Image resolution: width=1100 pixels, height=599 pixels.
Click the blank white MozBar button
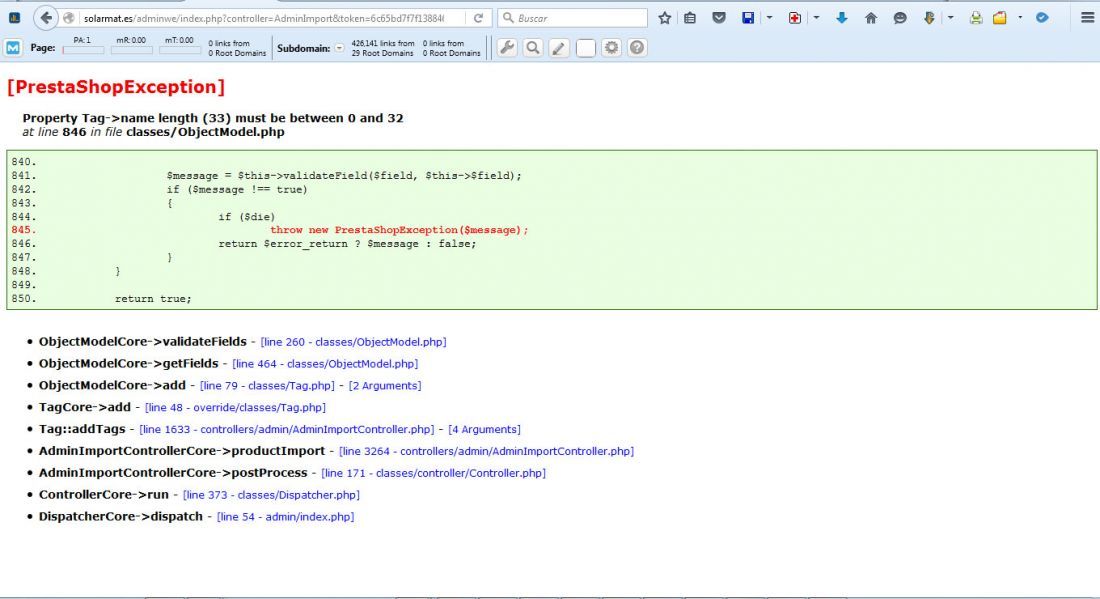(586, 48)
